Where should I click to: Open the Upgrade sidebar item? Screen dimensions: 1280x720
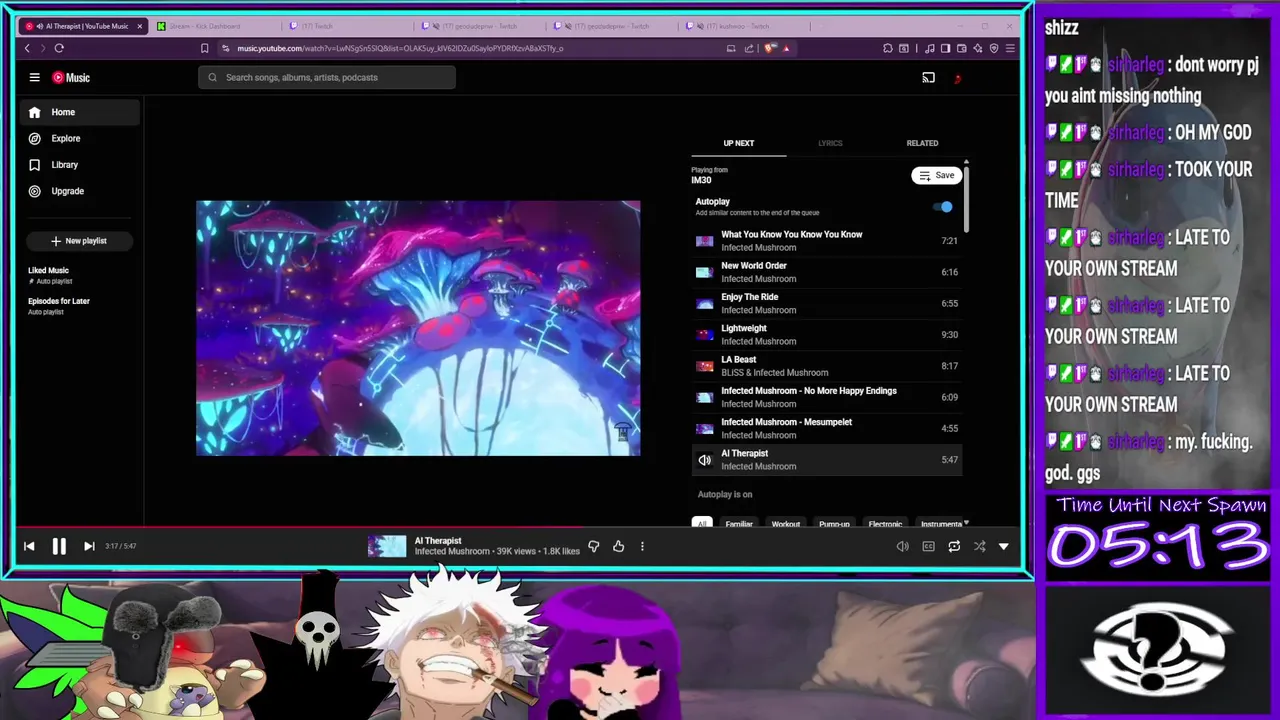coord(80,191)
